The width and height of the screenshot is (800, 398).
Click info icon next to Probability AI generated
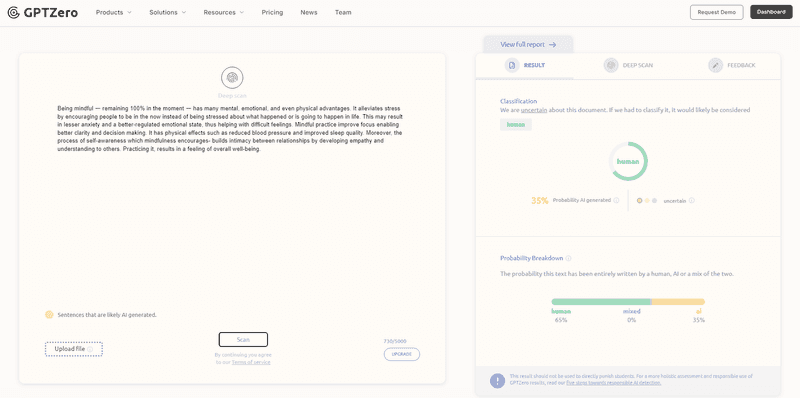tap(616, 201)
